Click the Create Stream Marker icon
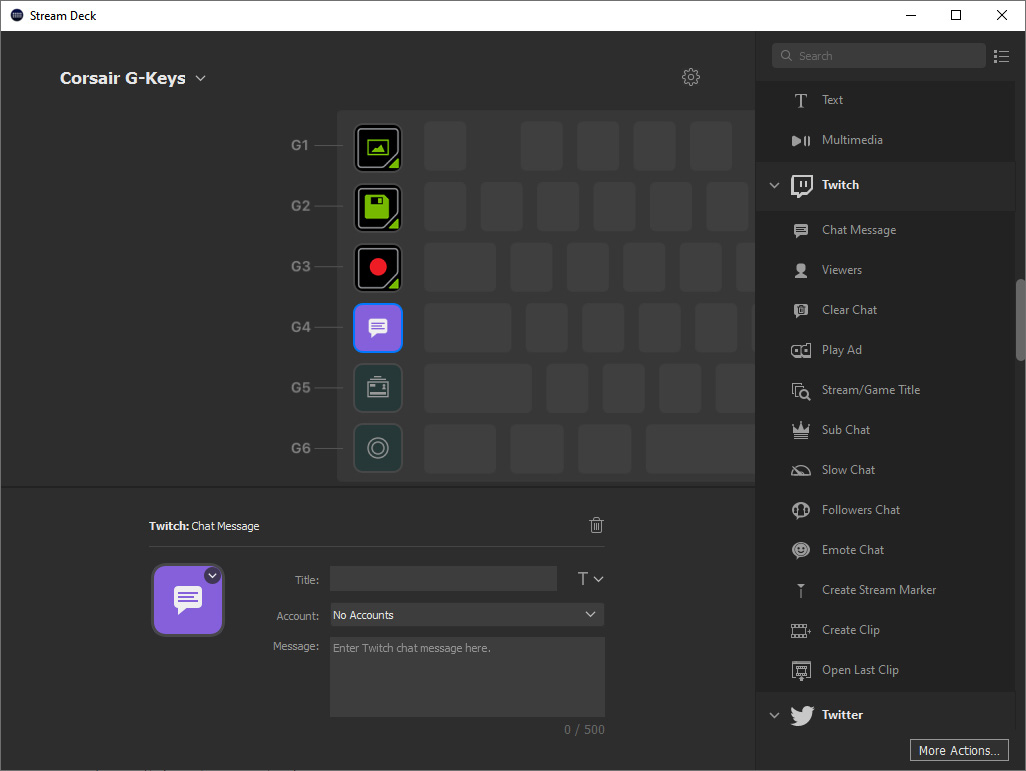 pyautogui.click(x=800, y=590)
